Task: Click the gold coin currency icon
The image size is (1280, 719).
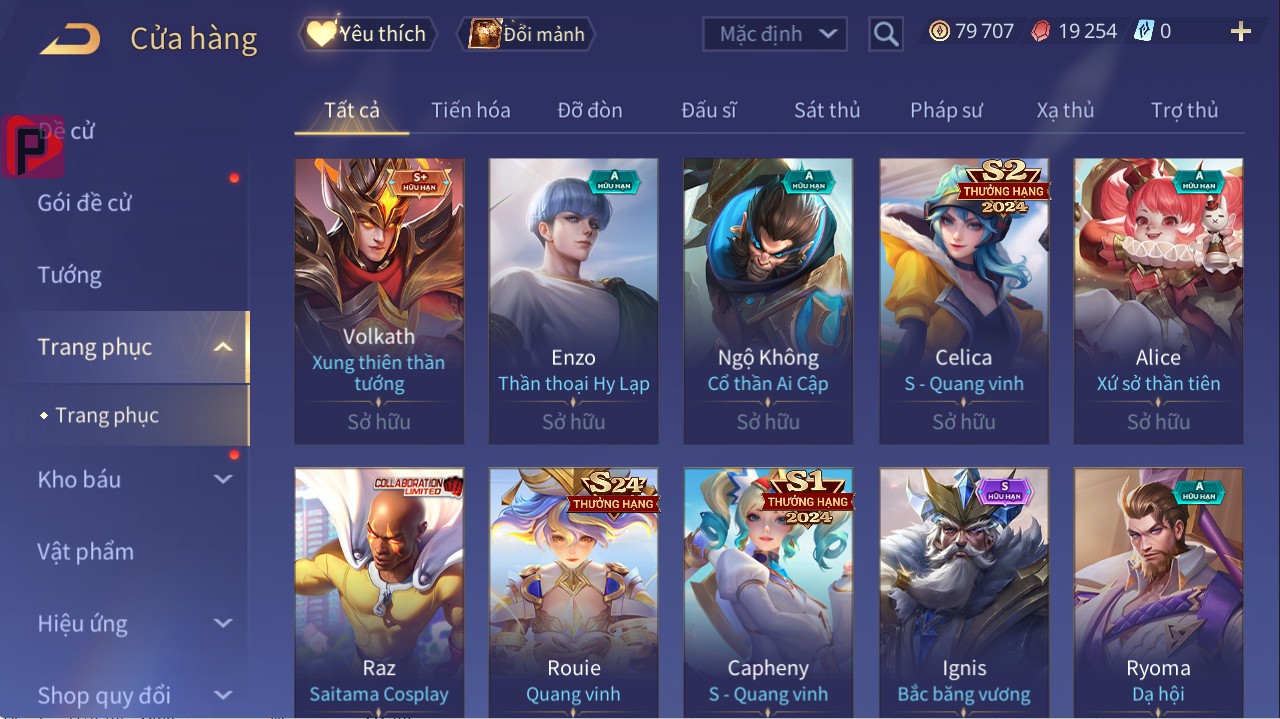Action: coord(939,31)
